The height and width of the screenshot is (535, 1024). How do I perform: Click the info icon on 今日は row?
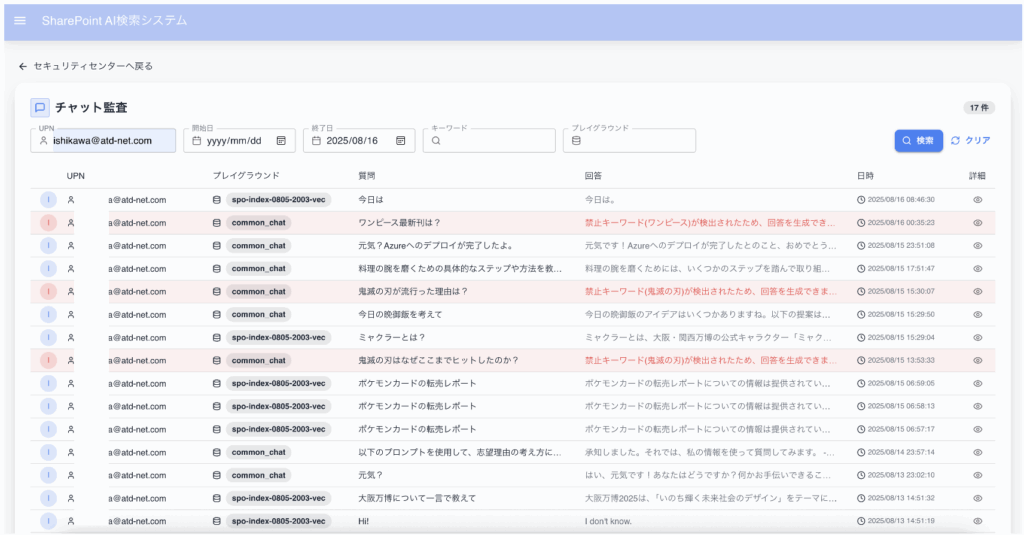click(48, 200)
